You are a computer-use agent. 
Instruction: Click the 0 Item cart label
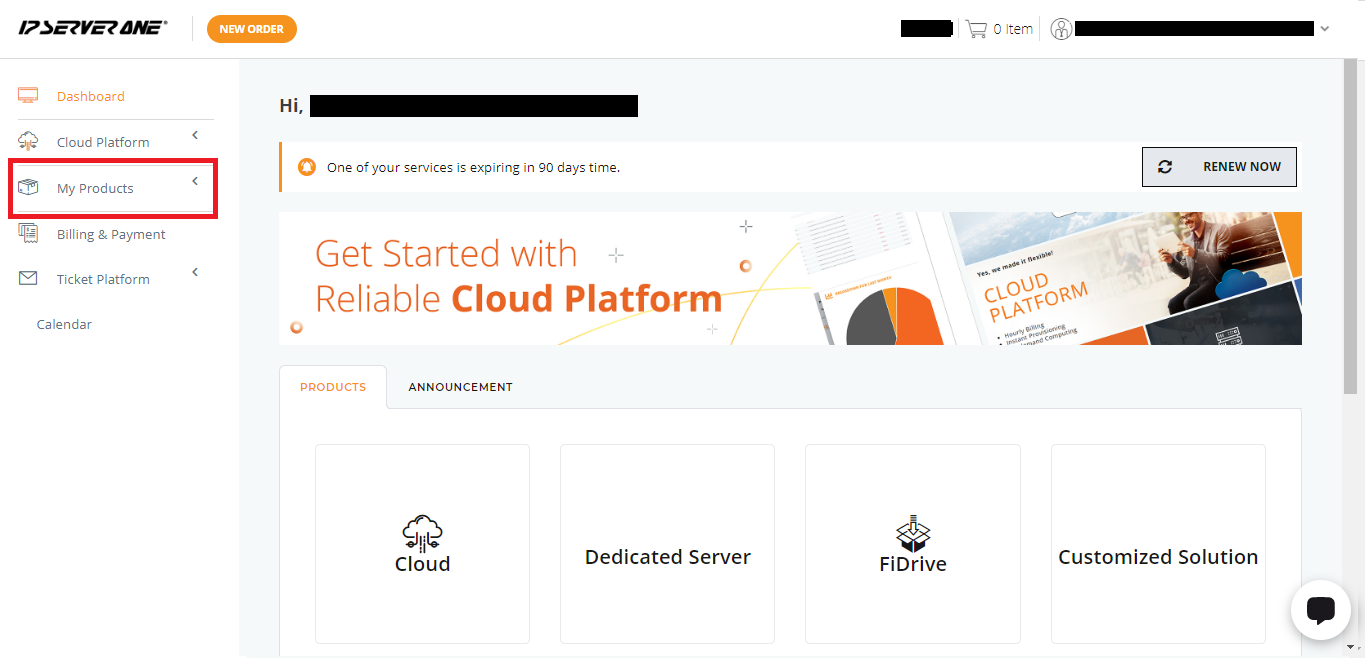1013,29
